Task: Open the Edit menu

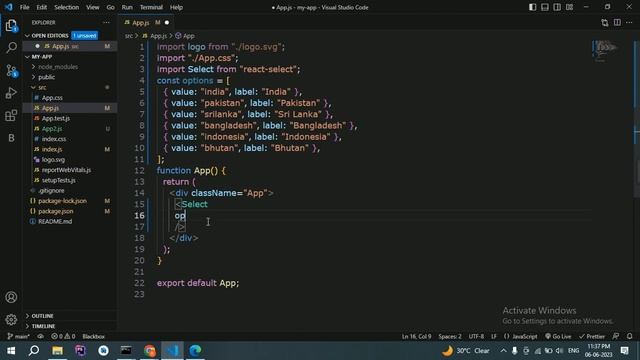Action: click(42, 7)
